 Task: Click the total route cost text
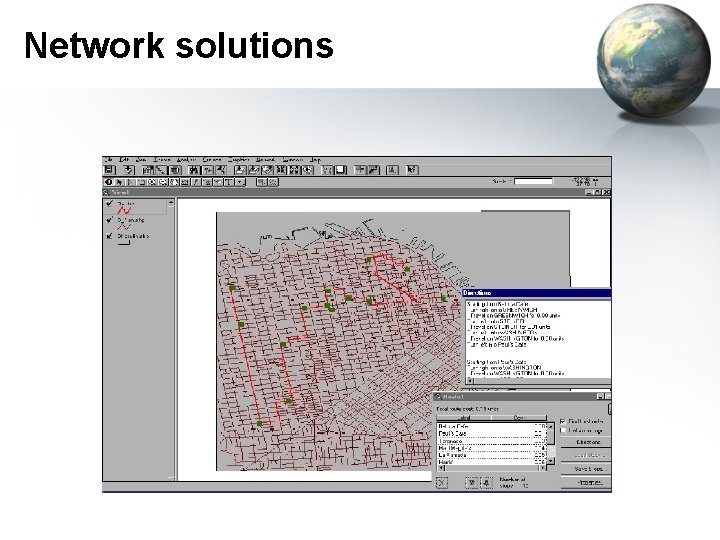(x=467, y=409)
